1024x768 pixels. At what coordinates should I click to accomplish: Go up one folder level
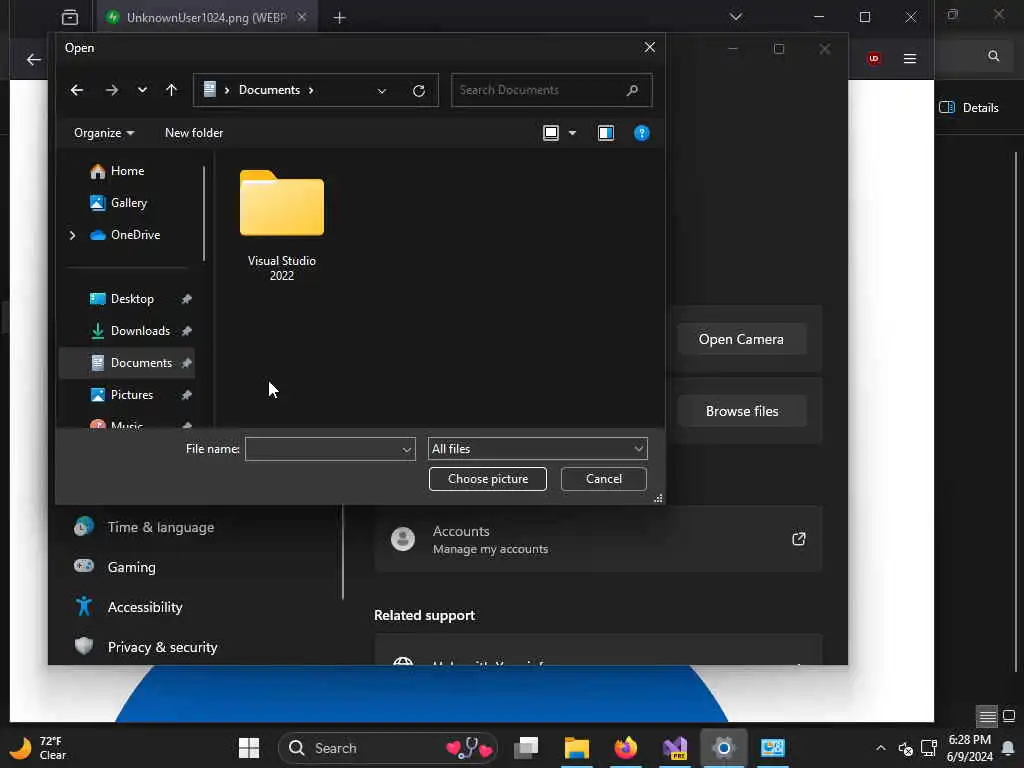point(171,90)
